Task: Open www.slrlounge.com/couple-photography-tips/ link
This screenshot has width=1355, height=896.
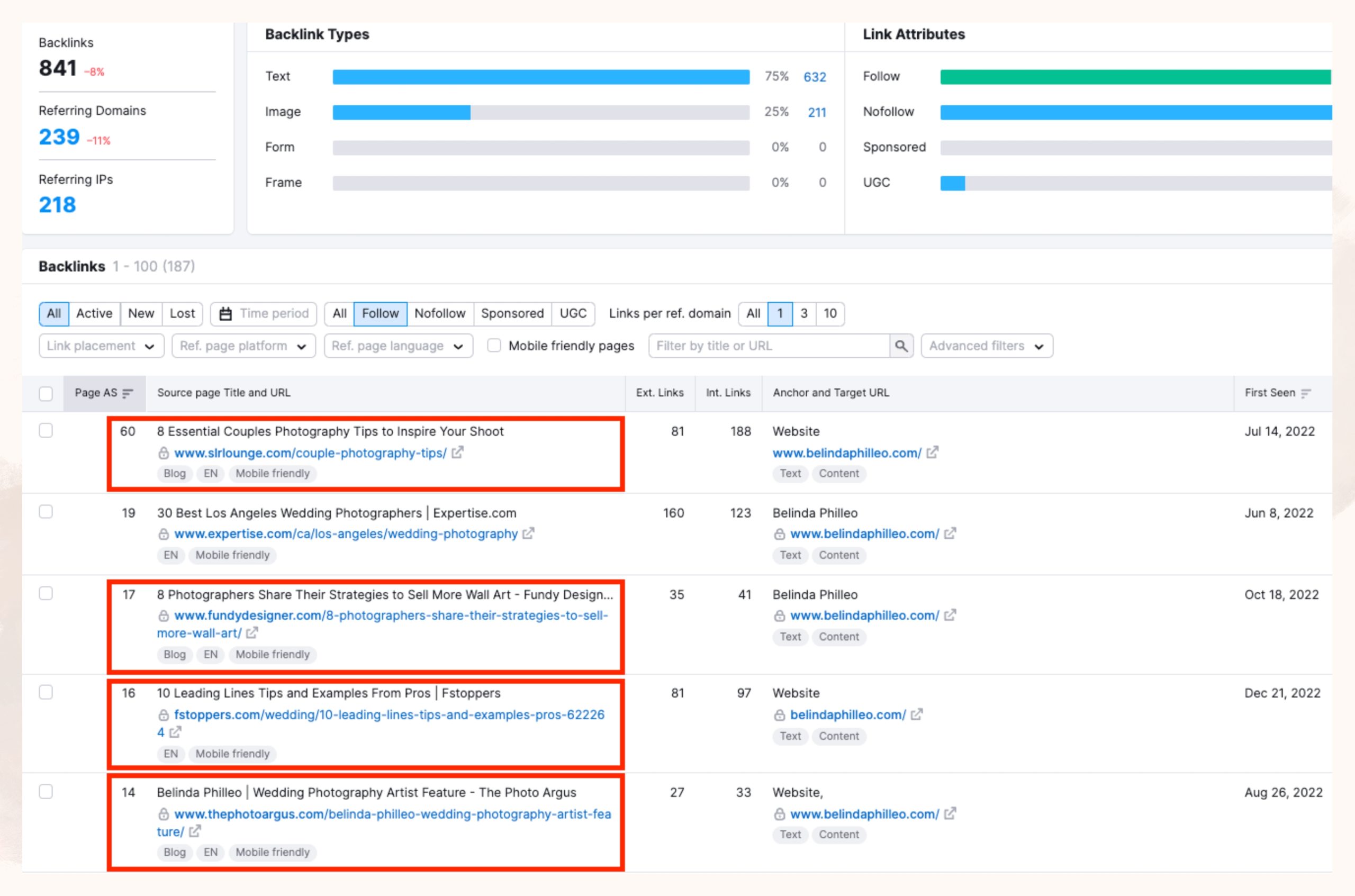Action: pos(310,453)
